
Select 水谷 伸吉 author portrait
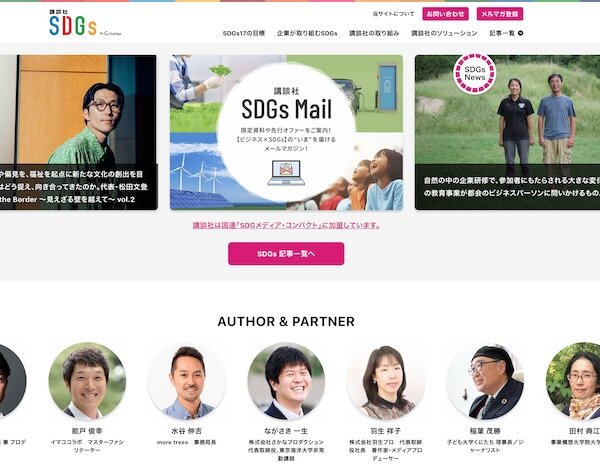[x=187, y=381]
